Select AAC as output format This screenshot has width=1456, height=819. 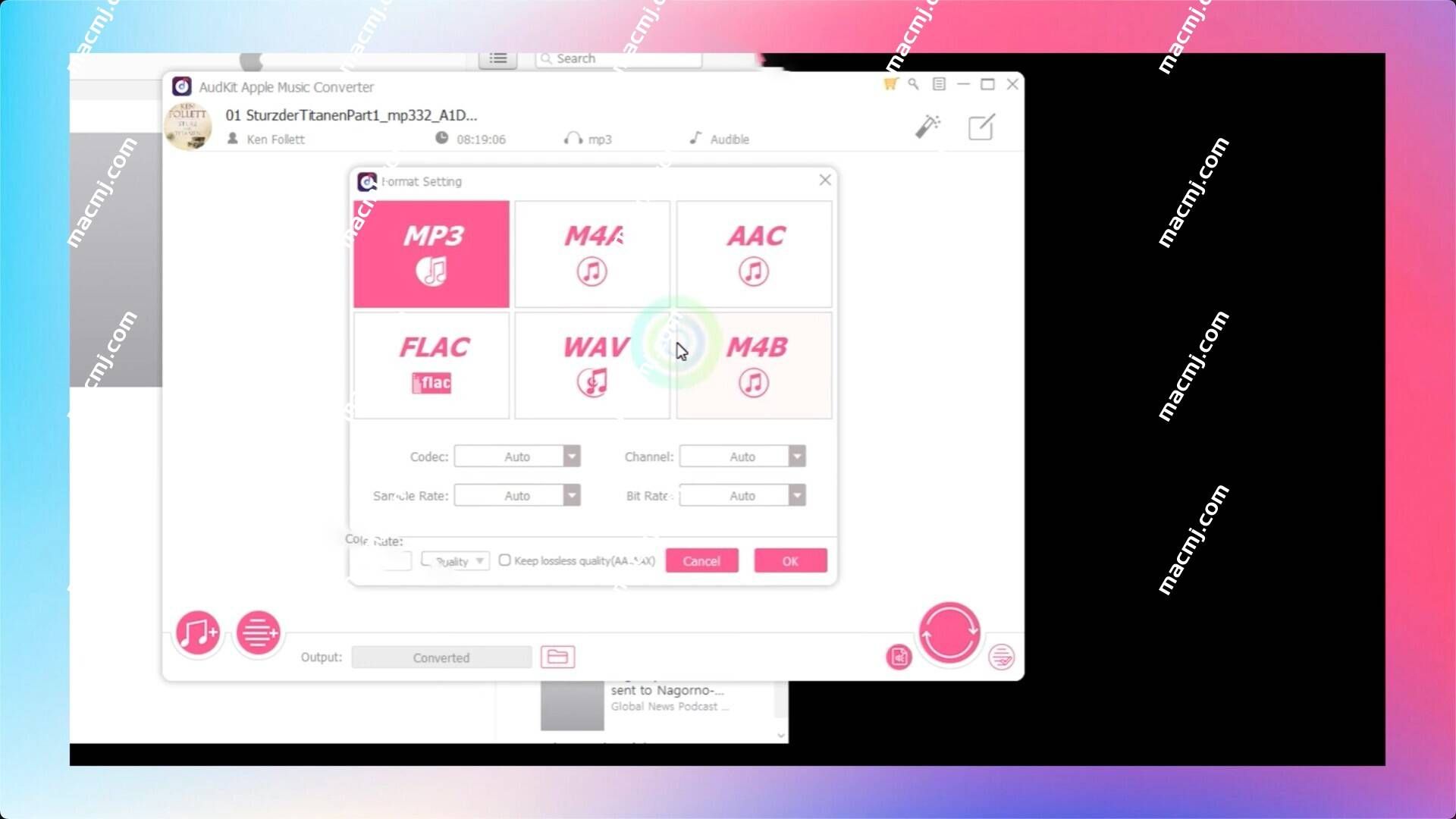(x=754, y=253)
